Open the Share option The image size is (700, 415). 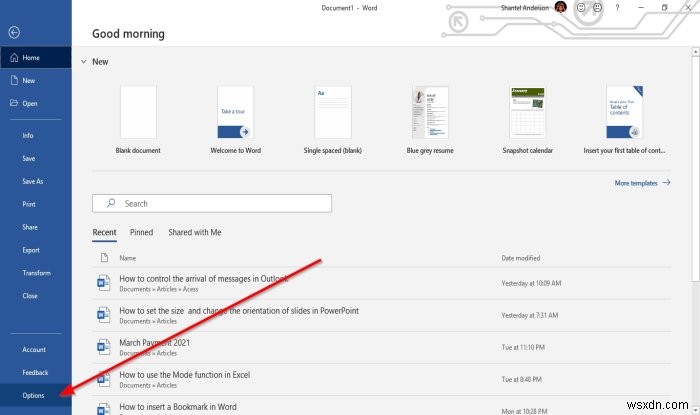pyautogui.click(x=36, y=227)
